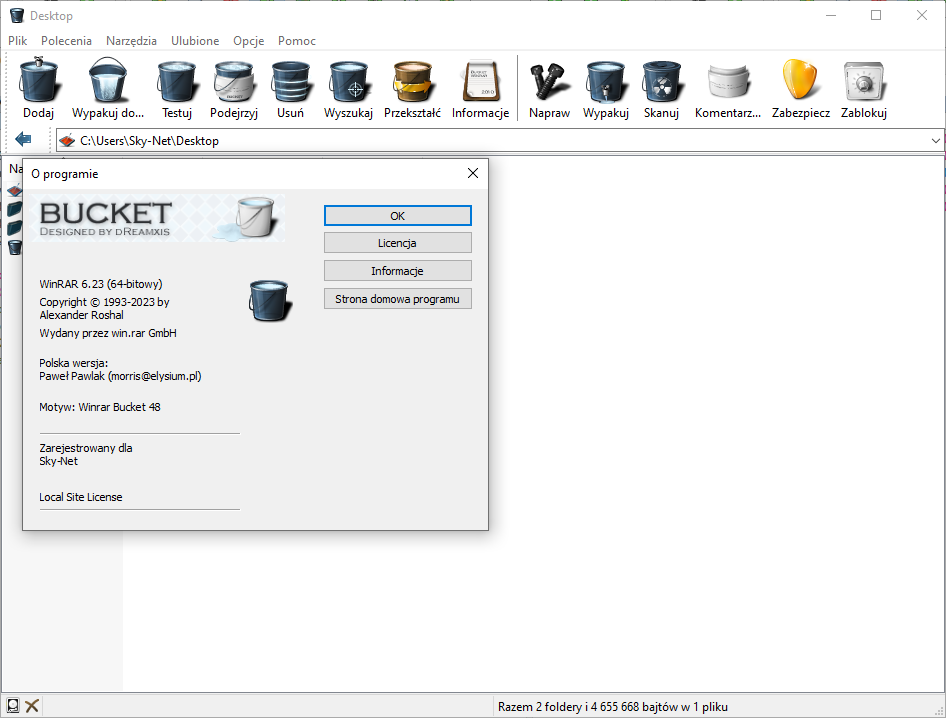Click the Licencja button
Screen dimensions: 946x718
398,243
